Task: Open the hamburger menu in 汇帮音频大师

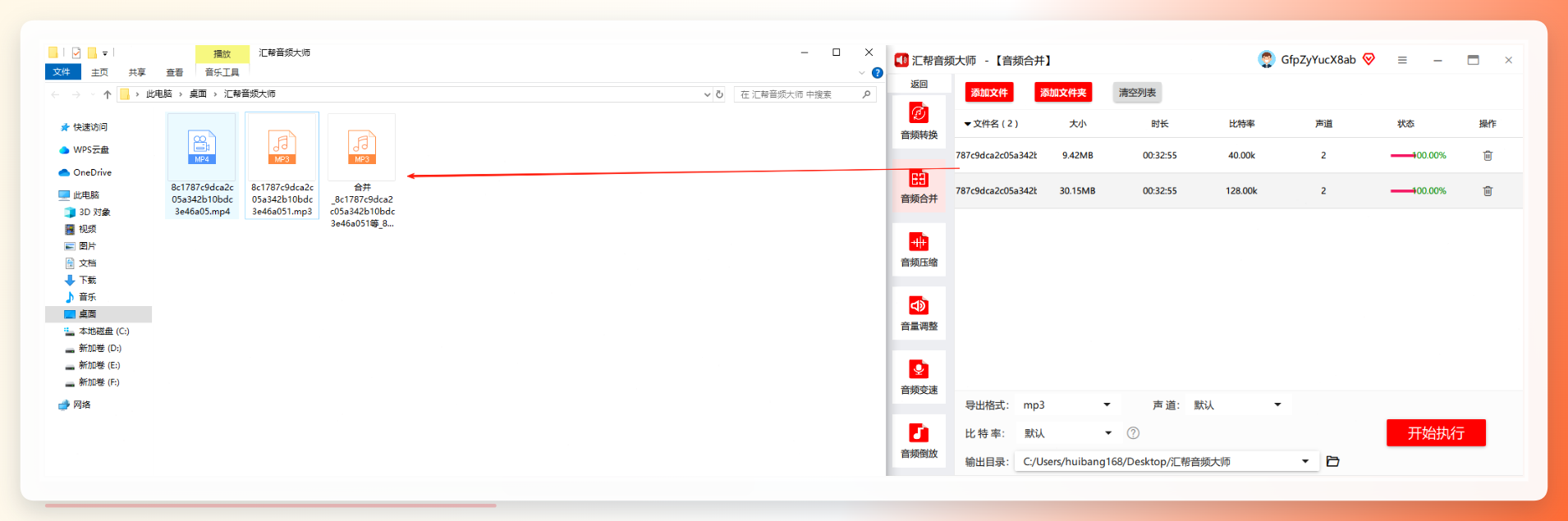Action: [x=1402, y=60]
